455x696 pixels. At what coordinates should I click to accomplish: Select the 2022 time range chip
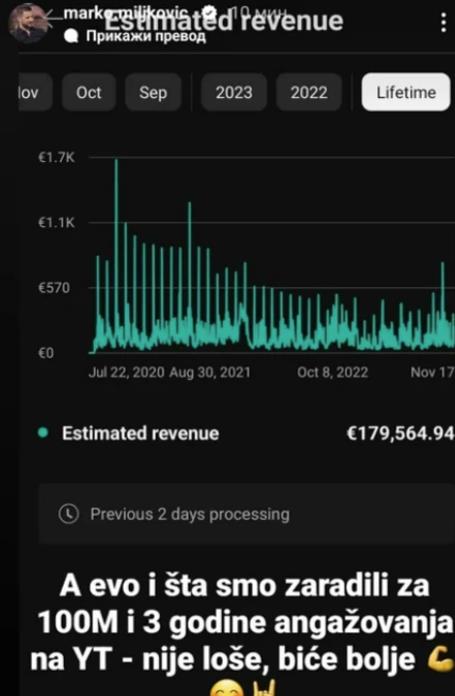(x=309, y=92)
